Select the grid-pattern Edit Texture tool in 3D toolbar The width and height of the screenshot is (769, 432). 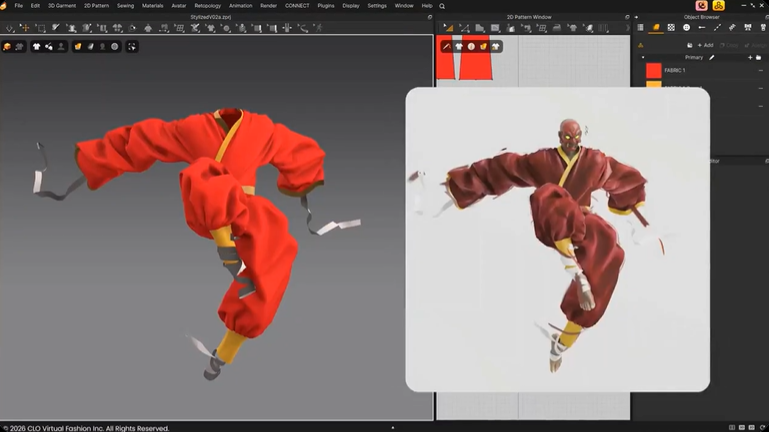click(179, 28)
